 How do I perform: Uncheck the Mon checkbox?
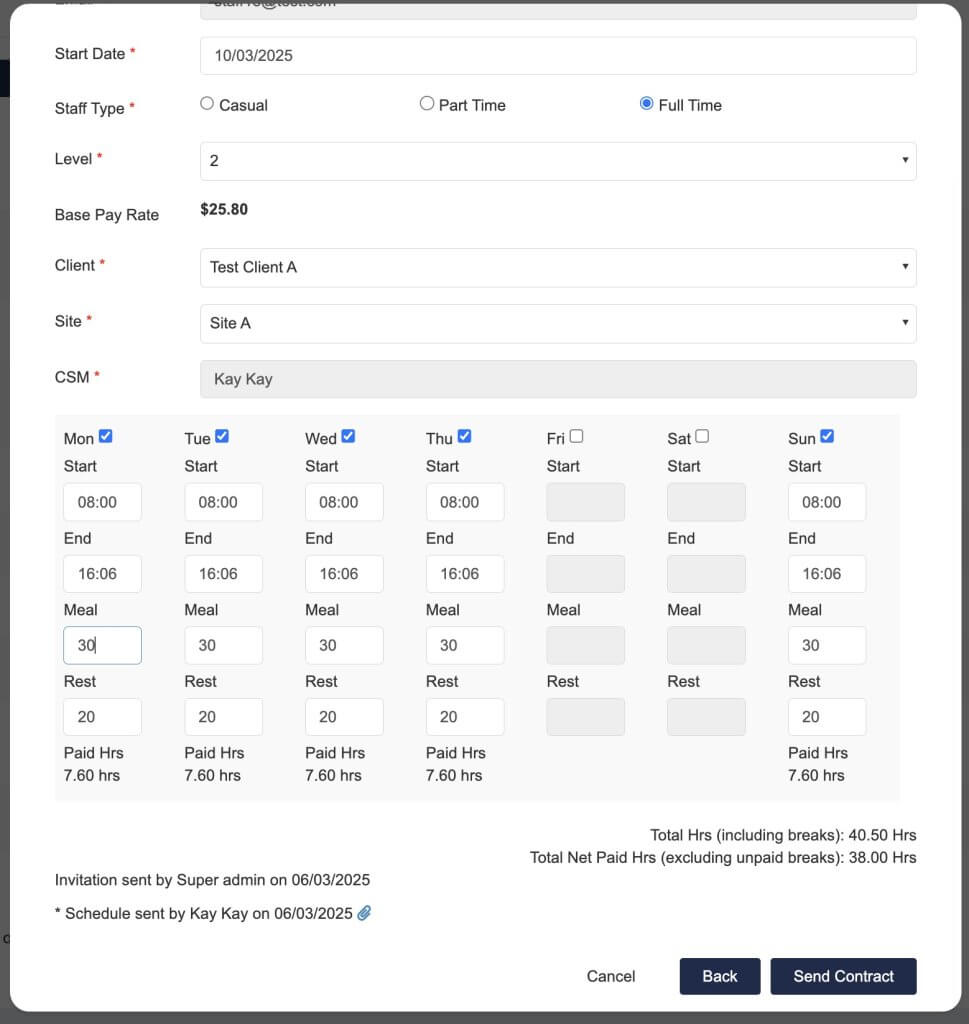tap(105, 436)
